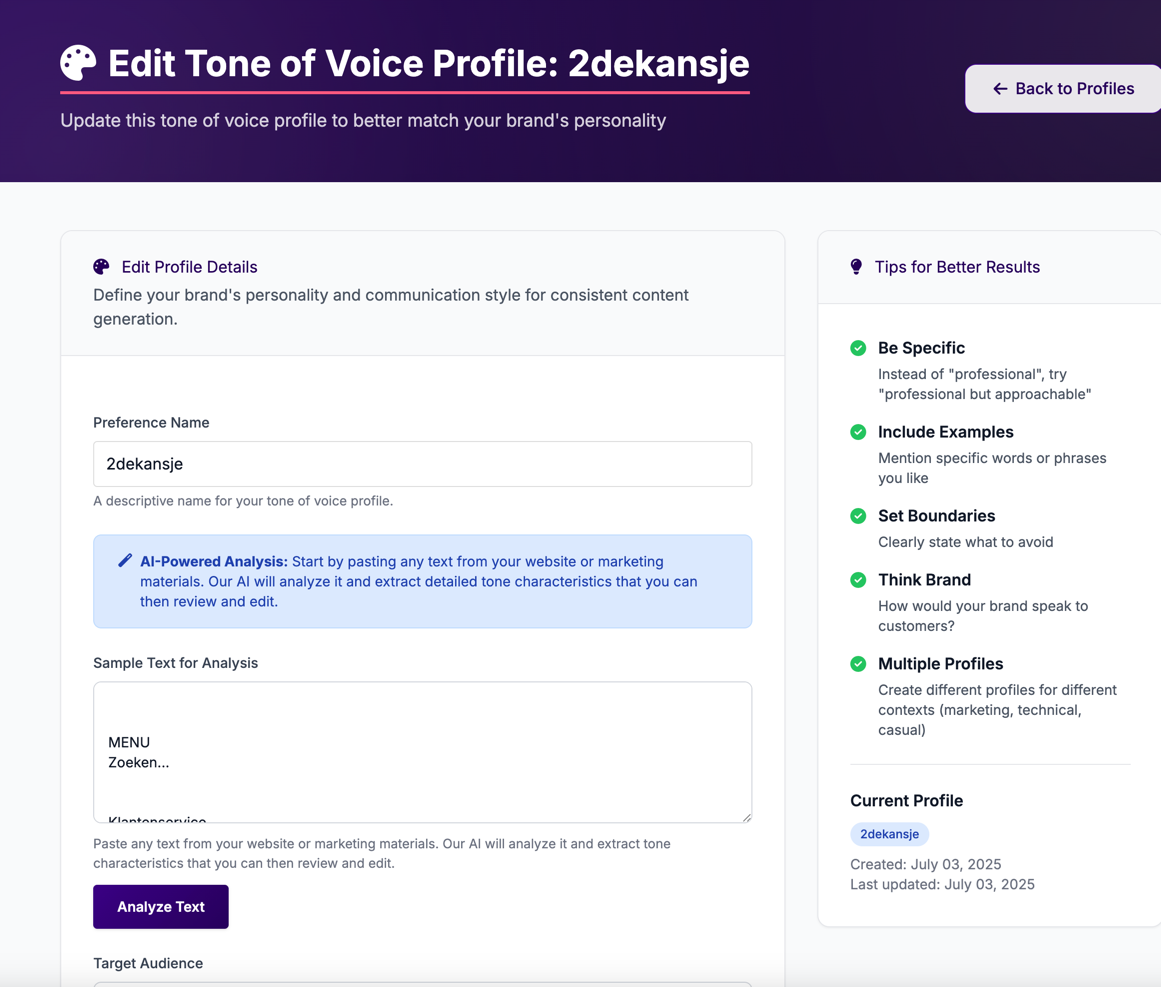Click the Current Profile section heading
Image resolution: width=1161 pixels, height=987 pixels.
coord(906,800)
